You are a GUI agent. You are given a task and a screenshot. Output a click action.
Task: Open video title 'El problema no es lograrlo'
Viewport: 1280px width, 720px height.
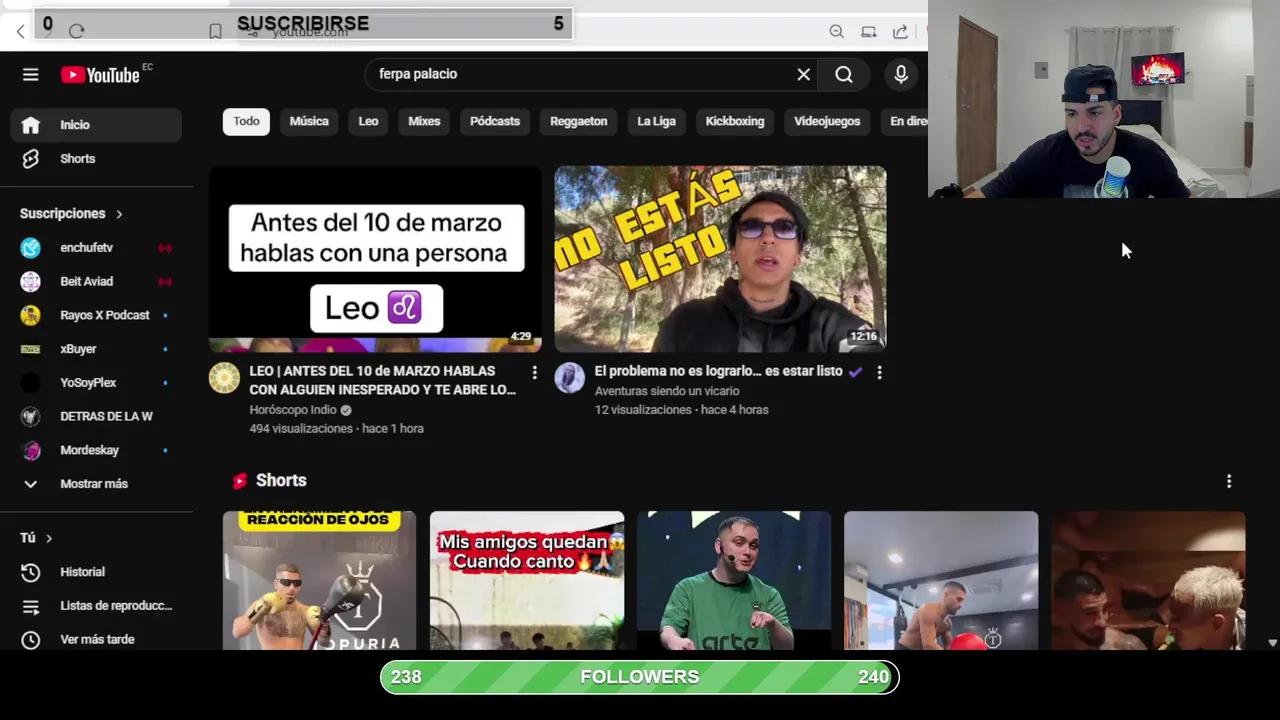(x=718, y=371)
